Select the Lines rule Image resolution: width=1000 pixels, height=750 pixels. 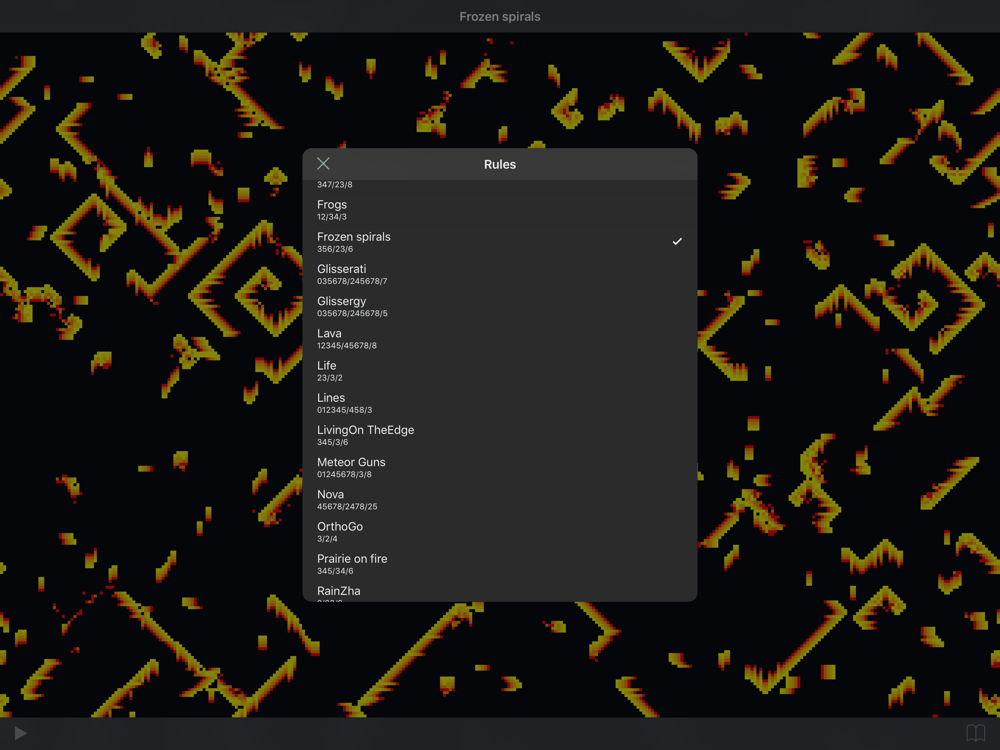point(499,403)
